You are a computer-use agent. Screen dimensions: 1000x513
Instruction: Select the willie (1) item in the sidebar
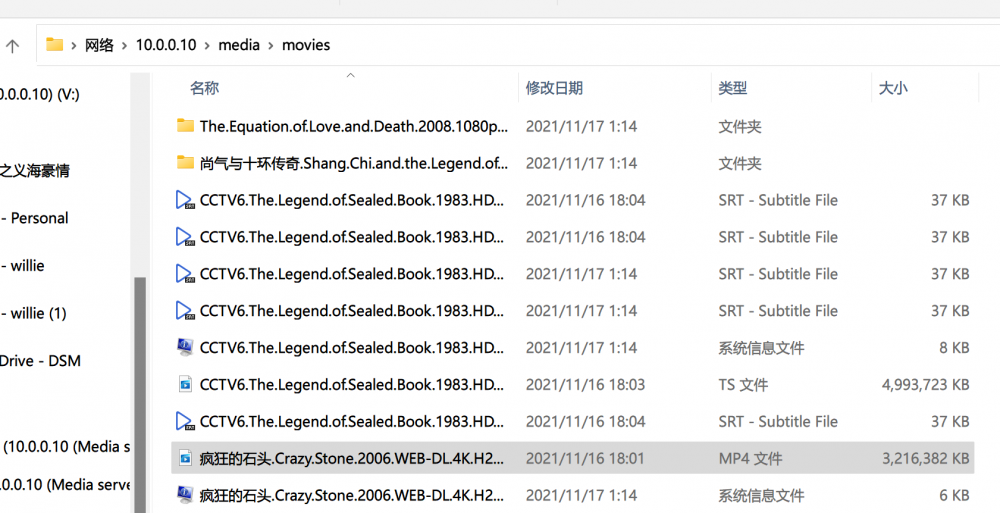click(34, 313)
